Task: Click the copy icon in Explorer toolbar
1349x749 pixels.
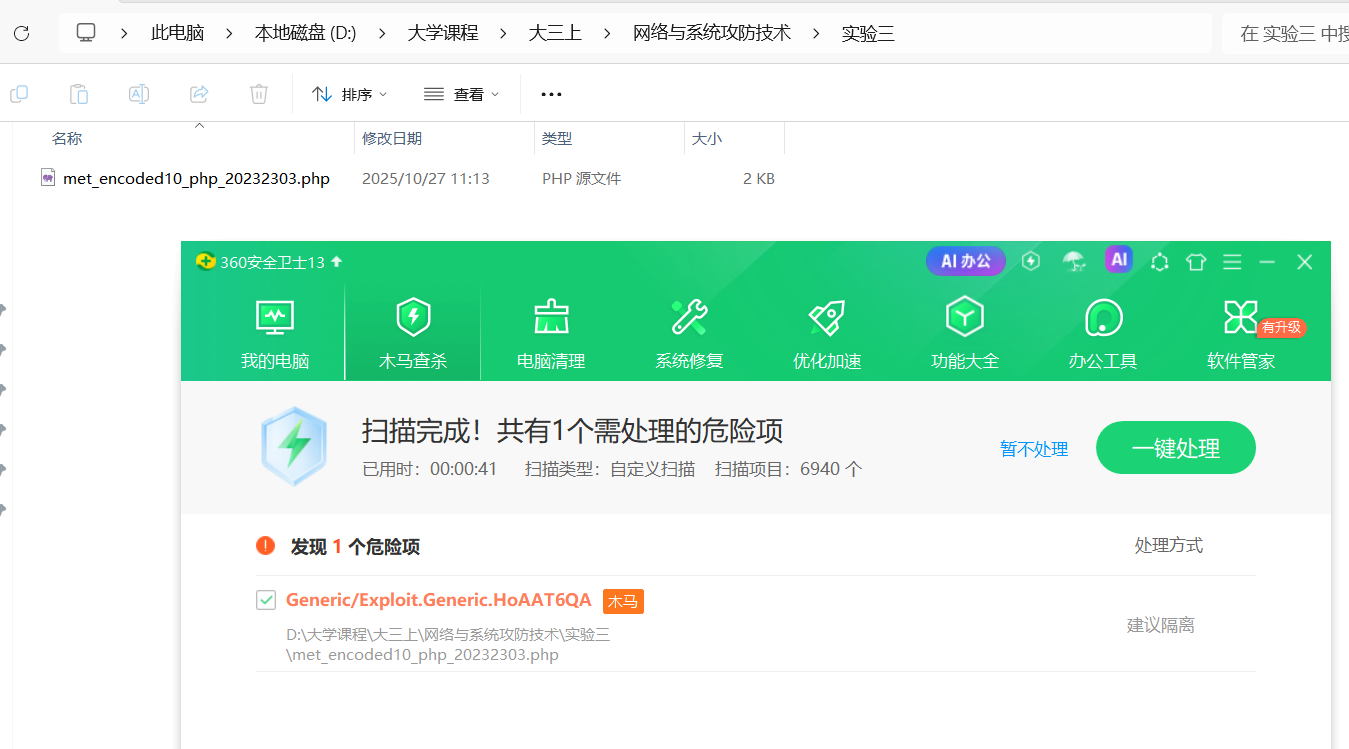Action: click(x=19, y=94)
